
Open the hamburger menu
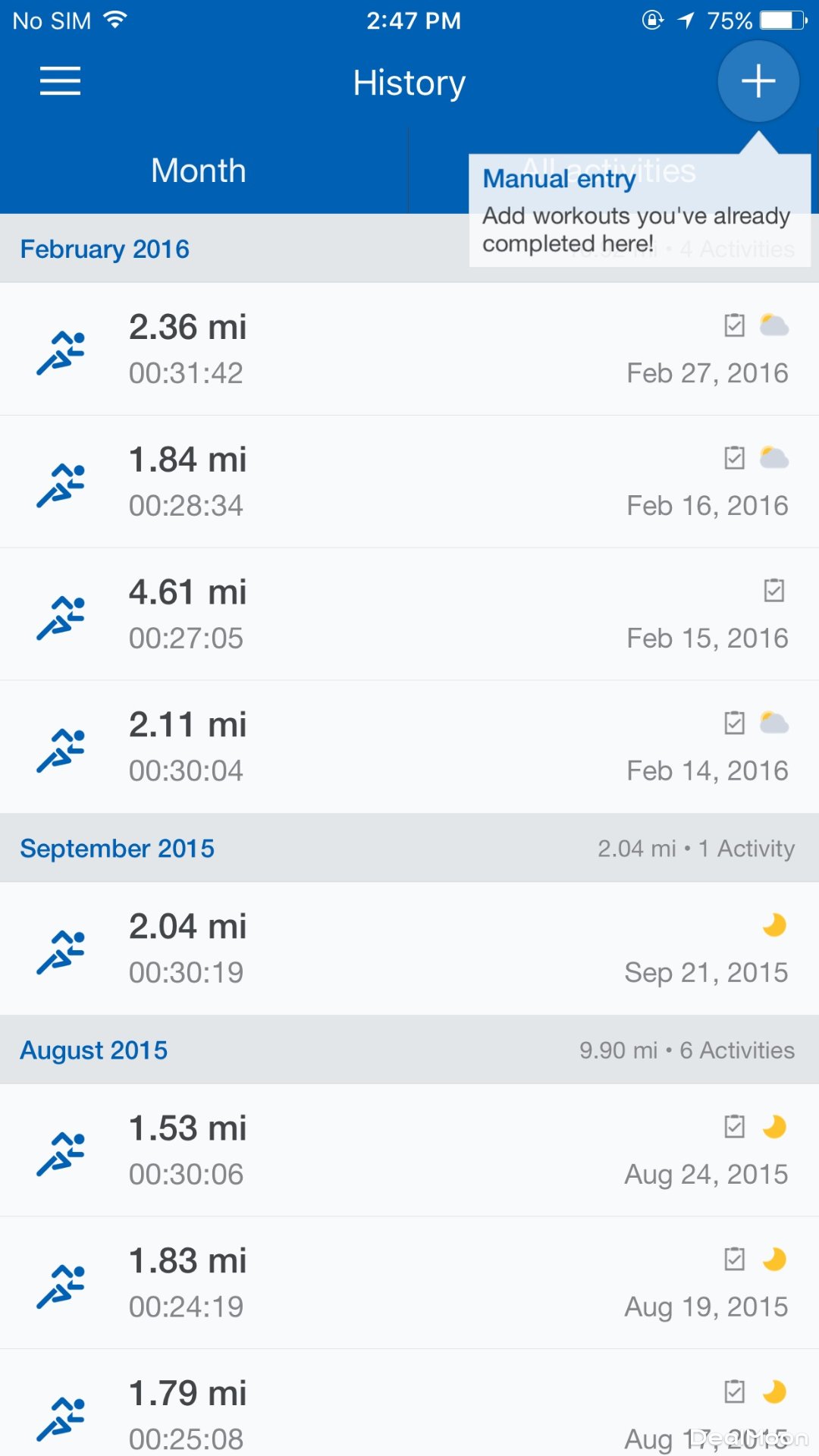[60, 81]
